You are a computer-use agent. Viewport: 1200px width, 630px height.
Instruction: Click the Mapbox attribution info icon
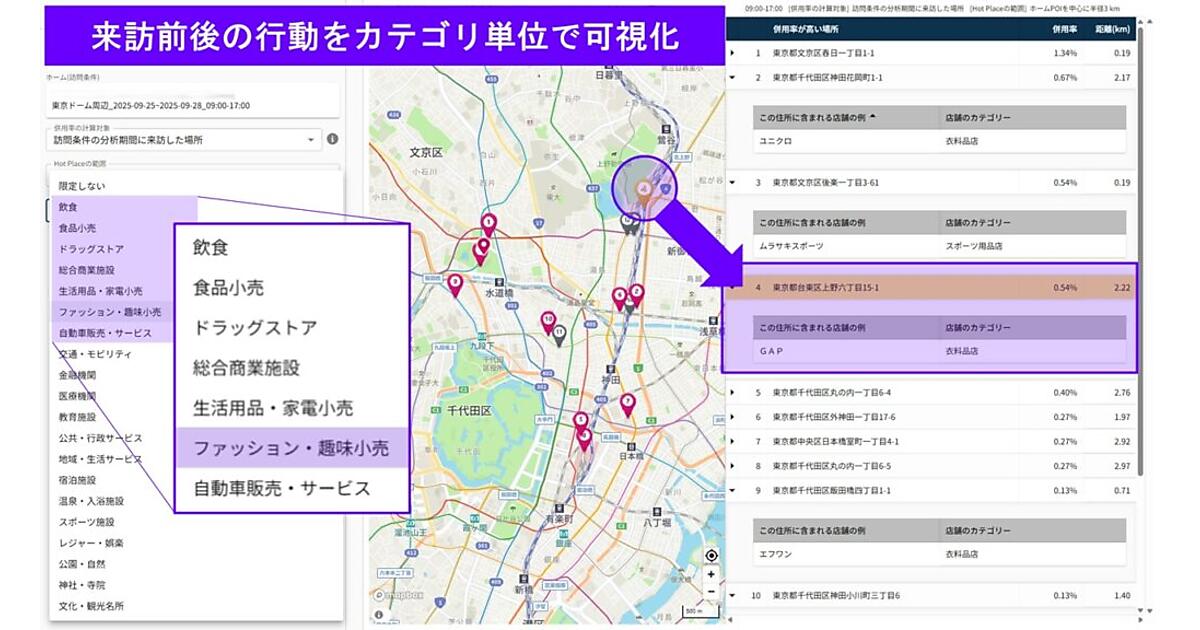coord(379,616)
